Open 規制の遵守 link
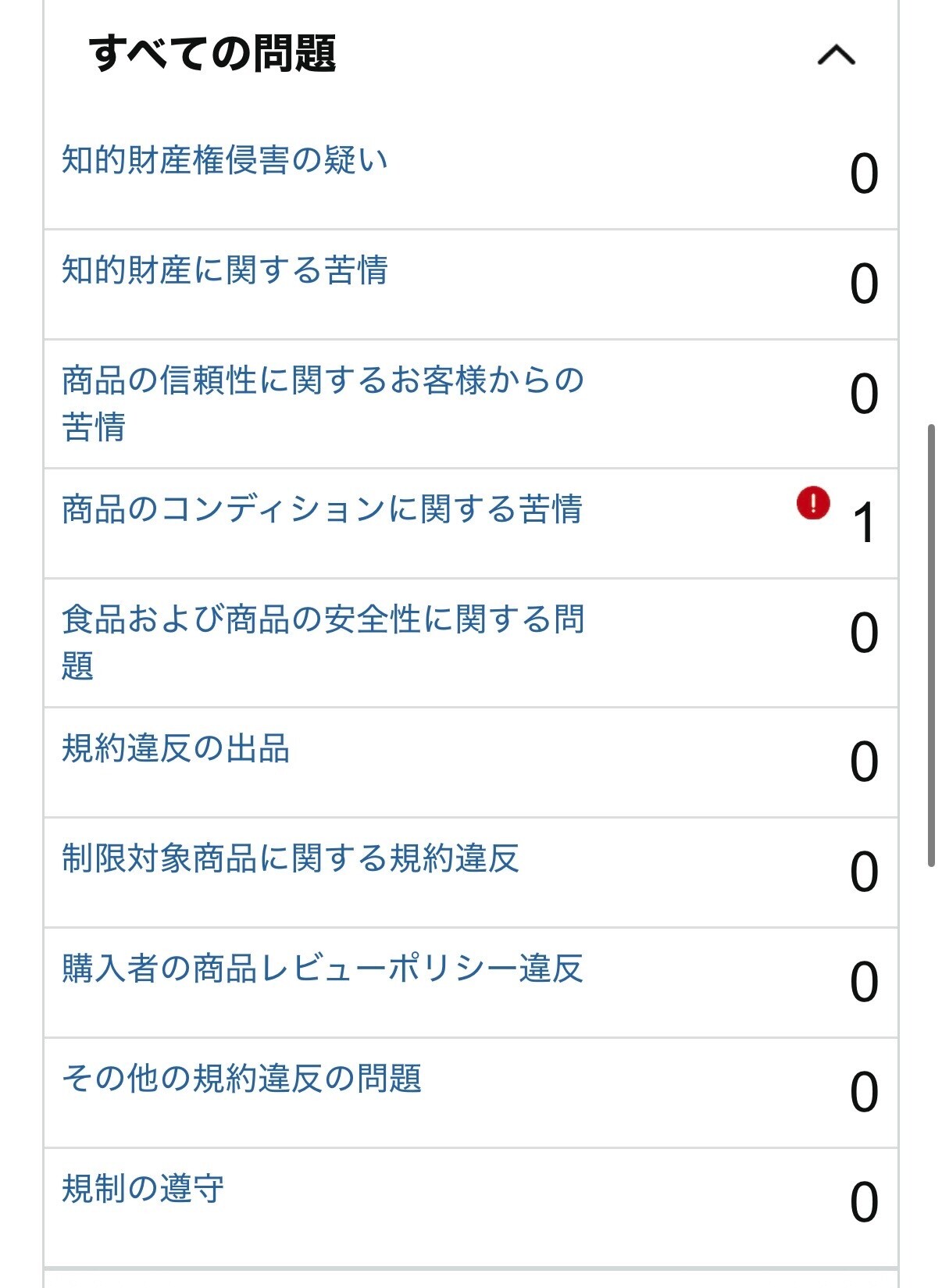This screenshot has width=942, height=1288. click(x=143, y=1189)
